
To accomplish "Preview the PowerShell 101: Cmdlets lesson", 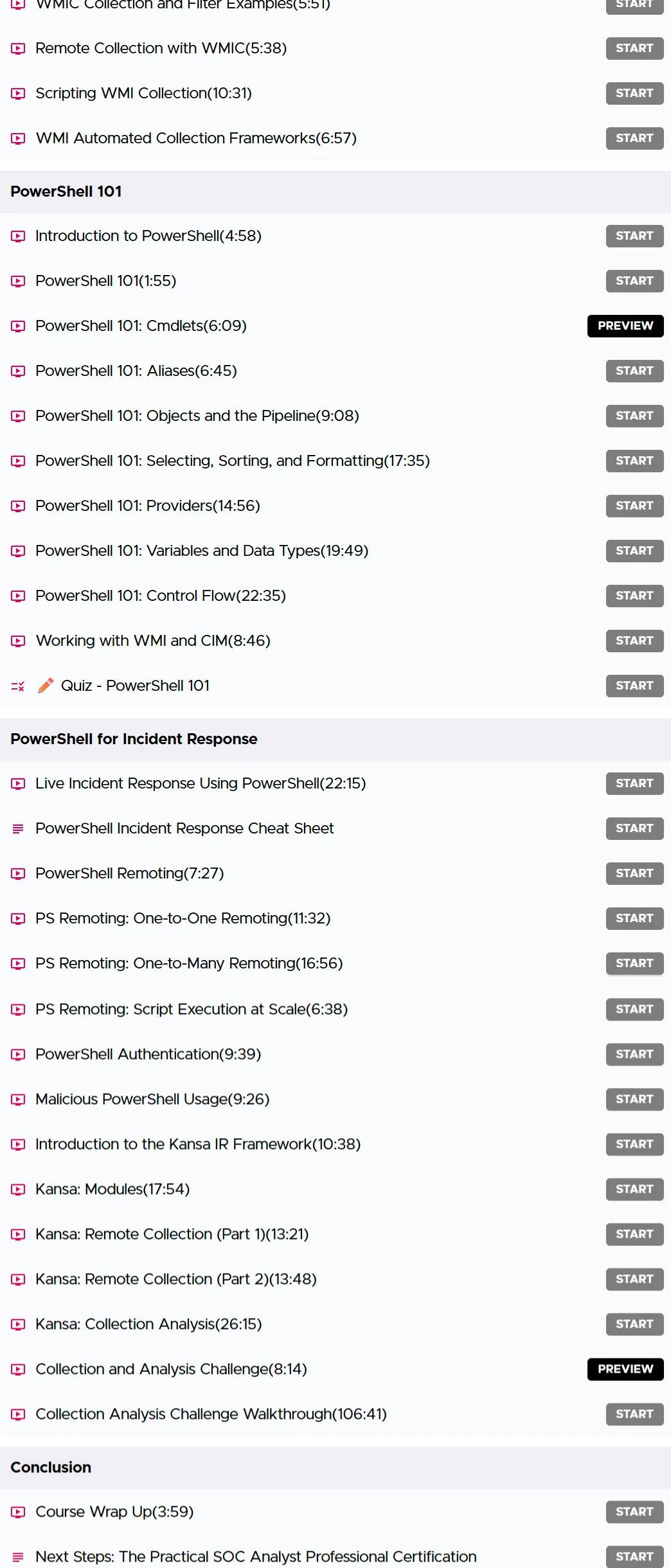I will 625,326.
